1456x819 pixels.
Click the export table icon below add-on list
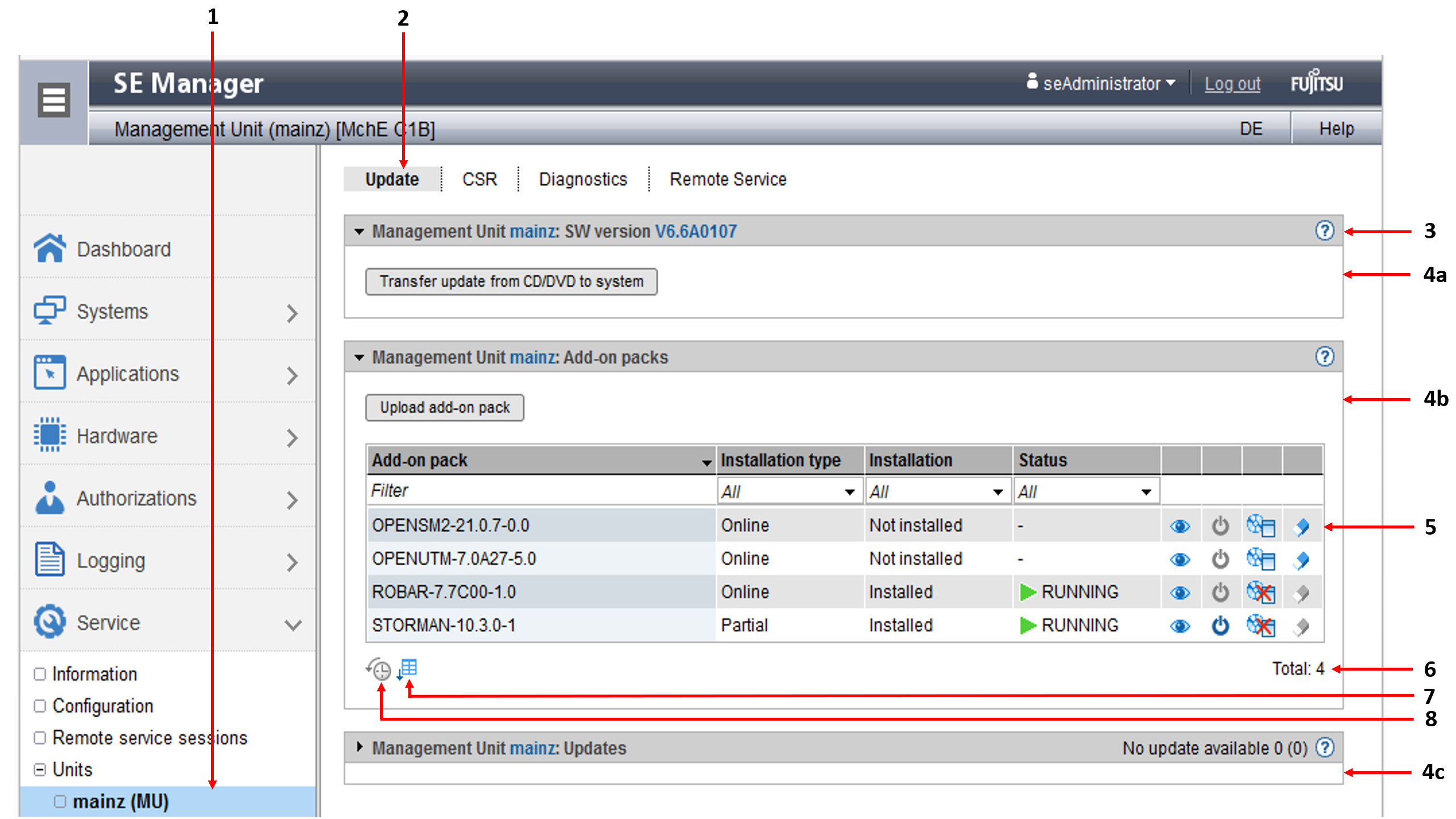(407, 668)
